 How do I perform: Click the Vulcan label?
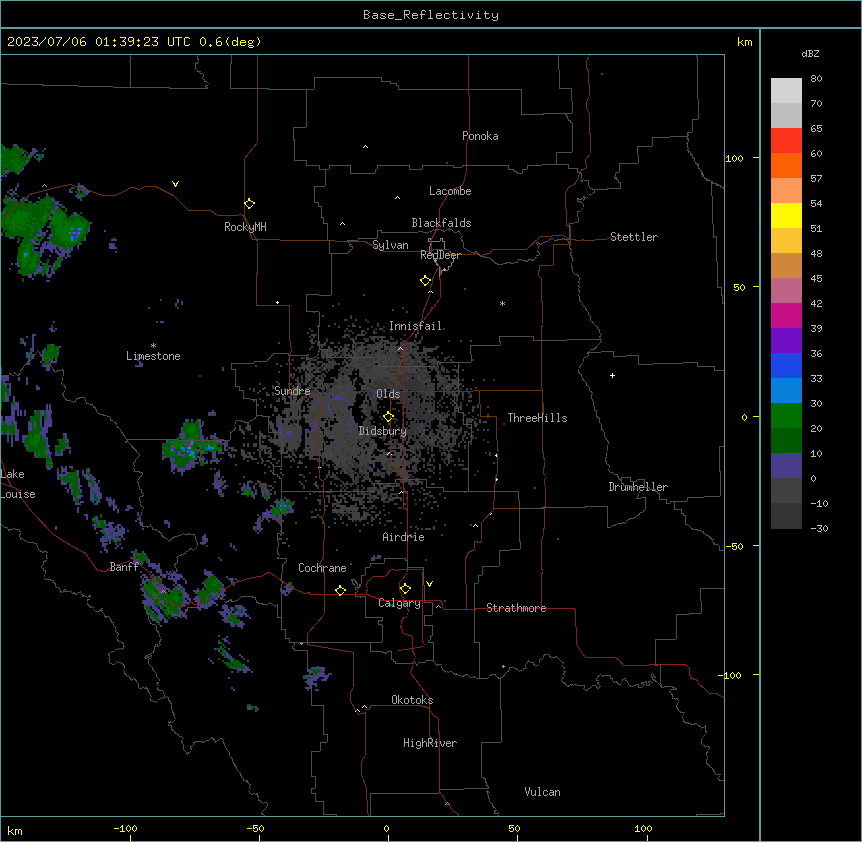pyautogui.click(x=542, y=792)
